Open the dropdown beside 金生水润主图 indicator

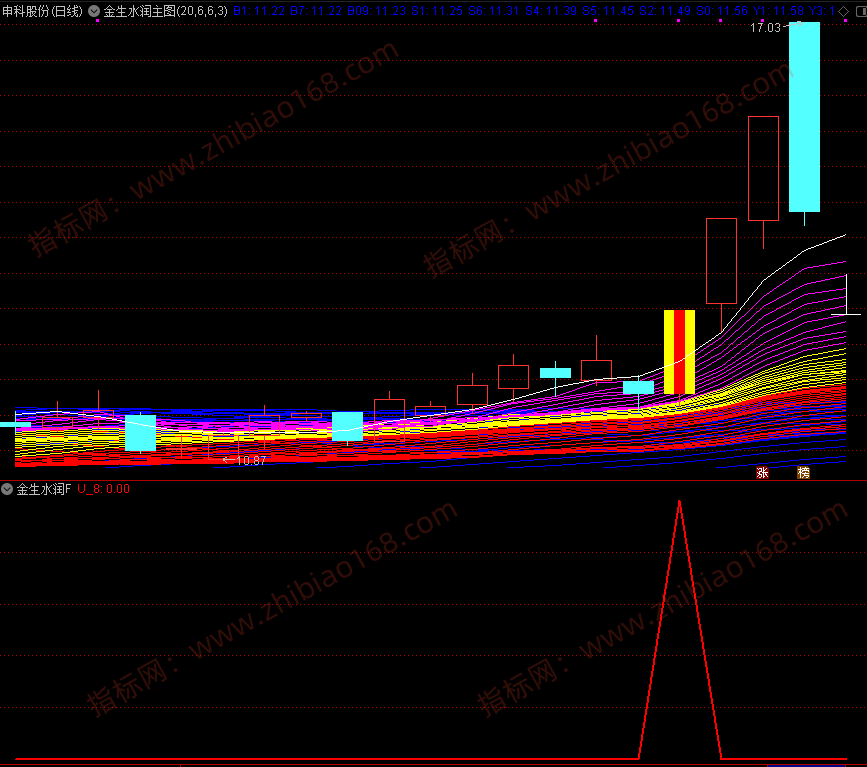pyautogui.click(x=95, y=11)
